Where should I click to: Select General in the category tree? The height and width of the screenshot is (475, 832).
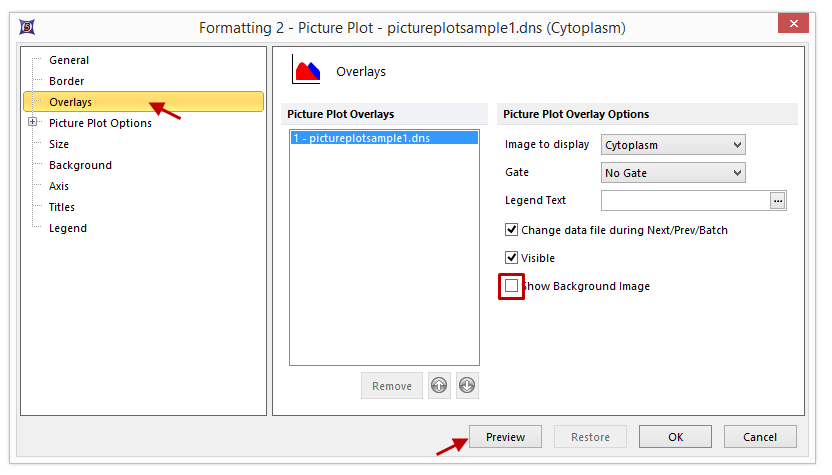69,60
